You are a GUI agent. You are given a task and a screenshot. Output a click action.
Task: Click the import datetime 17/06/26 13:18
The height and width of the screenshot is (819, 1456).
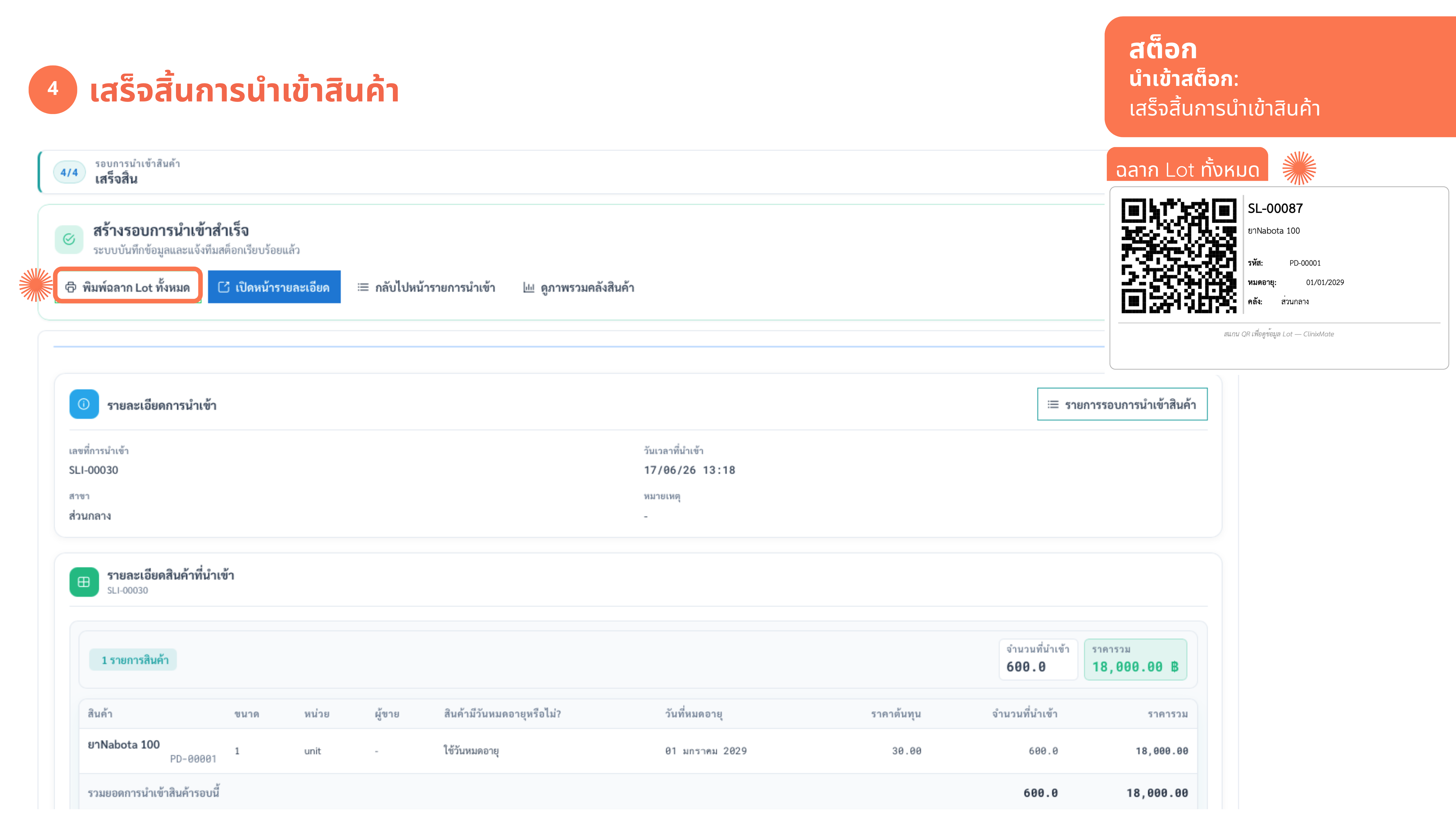click(x=690, y=470)
